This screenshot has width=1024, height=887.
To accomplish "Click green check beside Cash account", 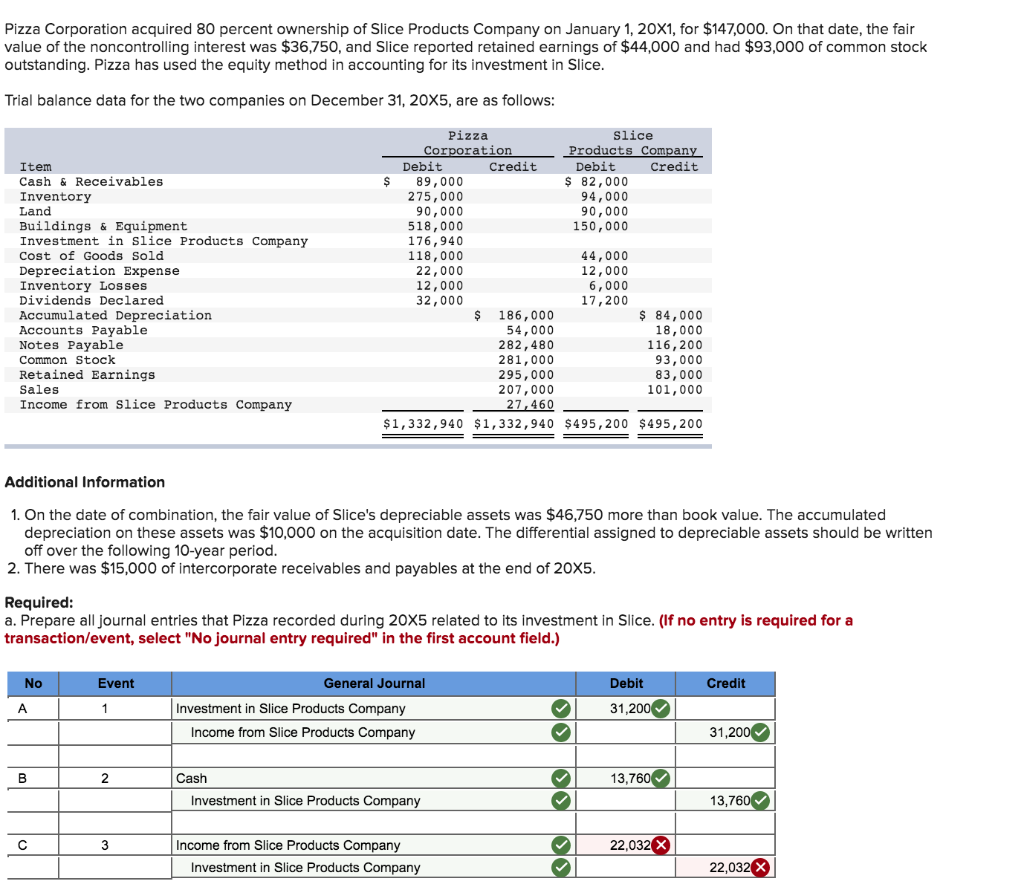I will 561,779.
